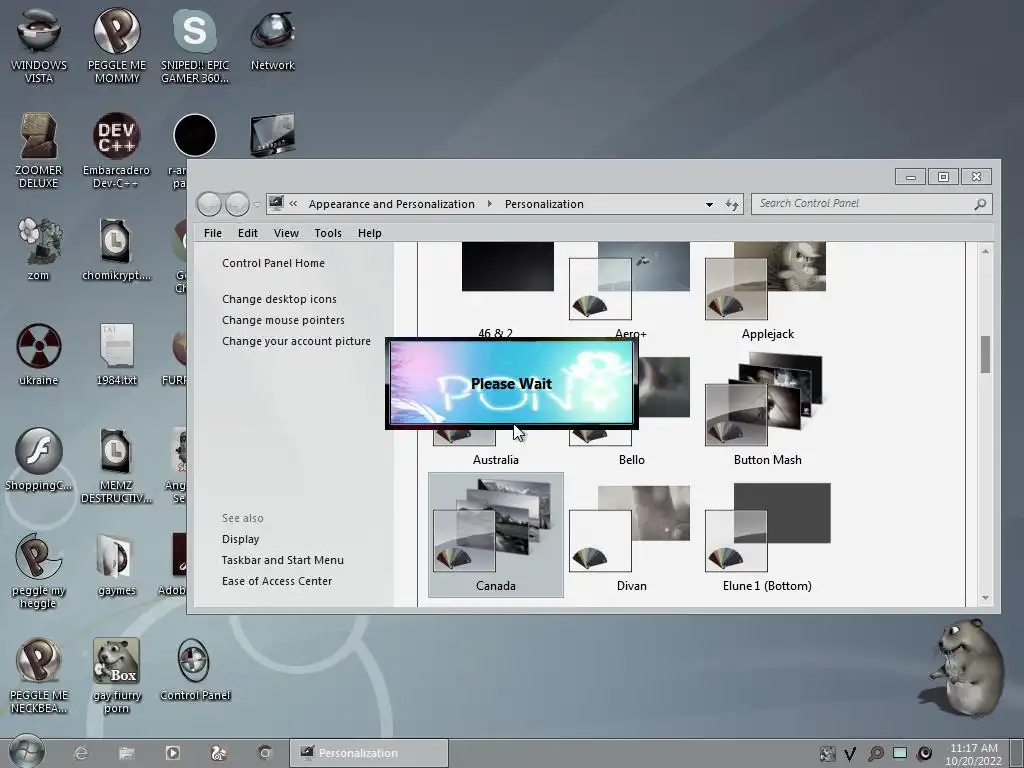This screenshot has height=768, width=1024.
Task: Click Change mouse pointers link
Action: (x=283, y=320)
